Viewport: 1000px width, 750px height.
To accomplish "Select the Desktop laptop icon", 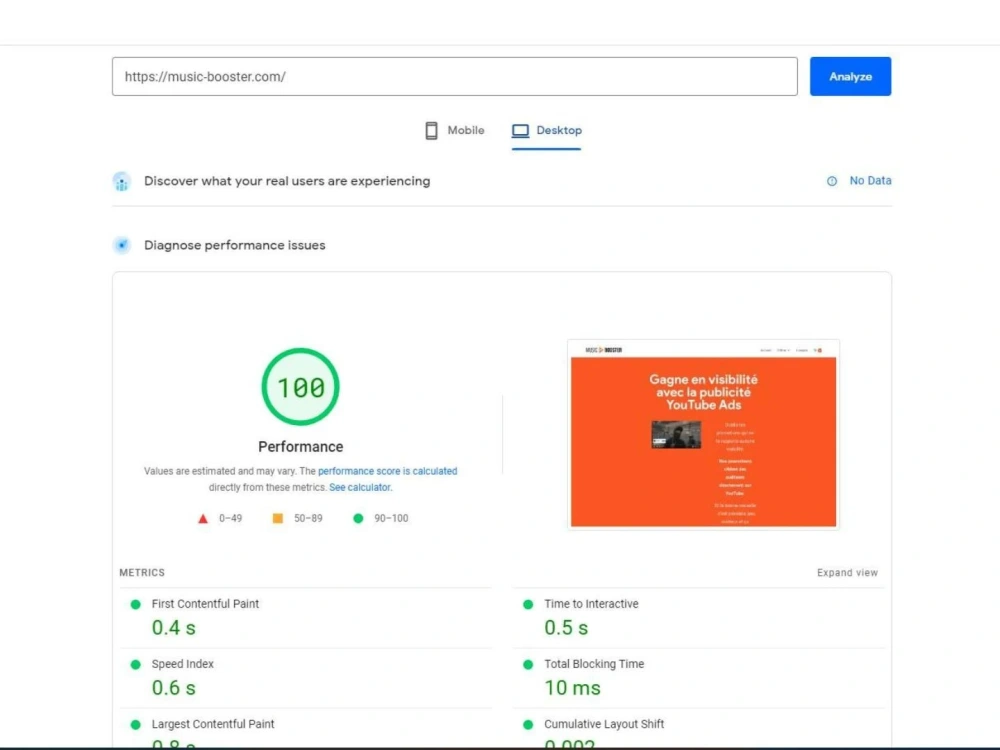I will (519, 130).
